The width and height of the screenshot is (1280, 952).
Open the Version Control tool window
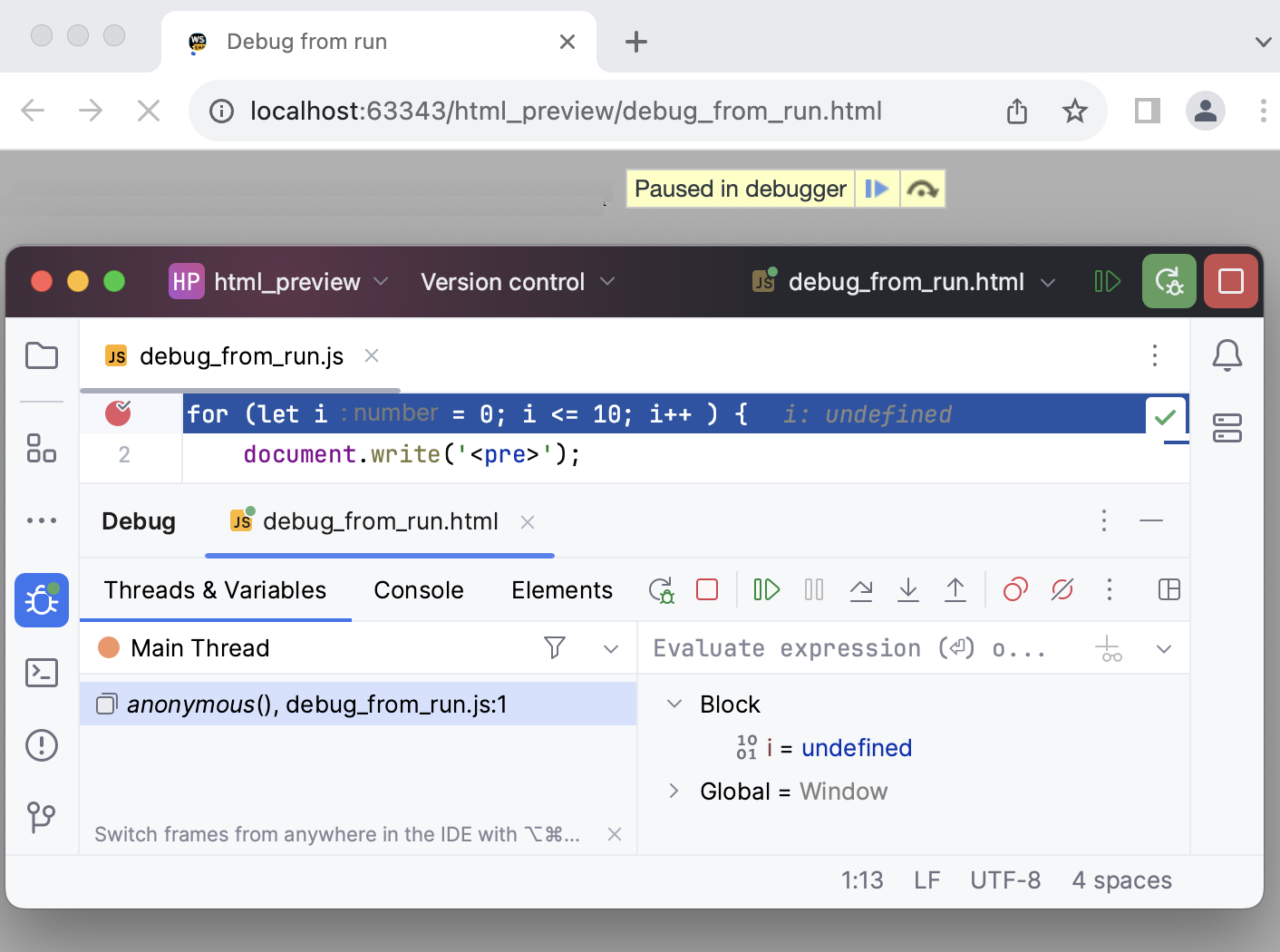(x=42, y=818)
